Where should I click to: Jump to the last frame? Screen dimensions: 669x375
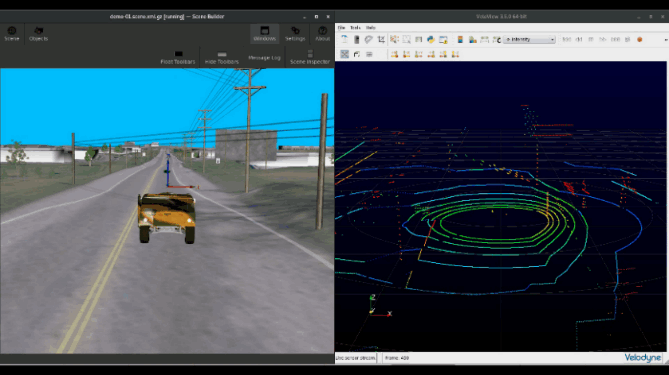(615, 39)
